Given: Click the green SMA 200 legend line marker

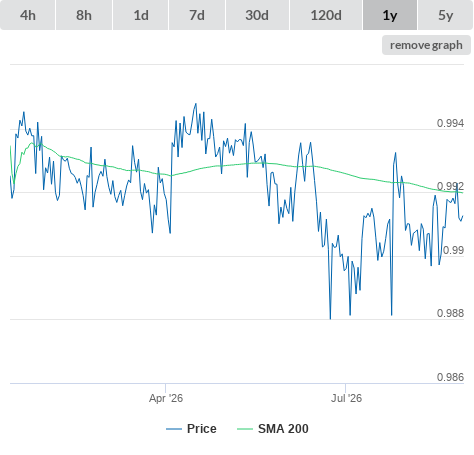Looking at the screenshot, I should (245, 429).
